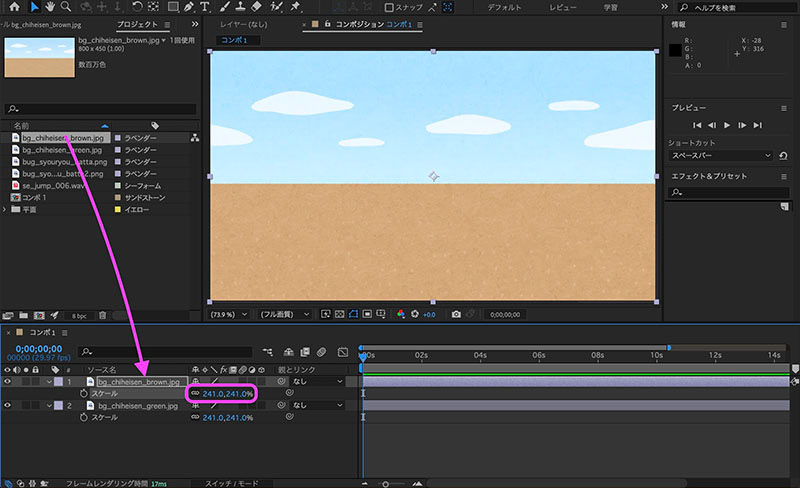This screenshot has height=488, width=800.
Task: Select the Type (T) tool
Action: (x=205, y=7)
